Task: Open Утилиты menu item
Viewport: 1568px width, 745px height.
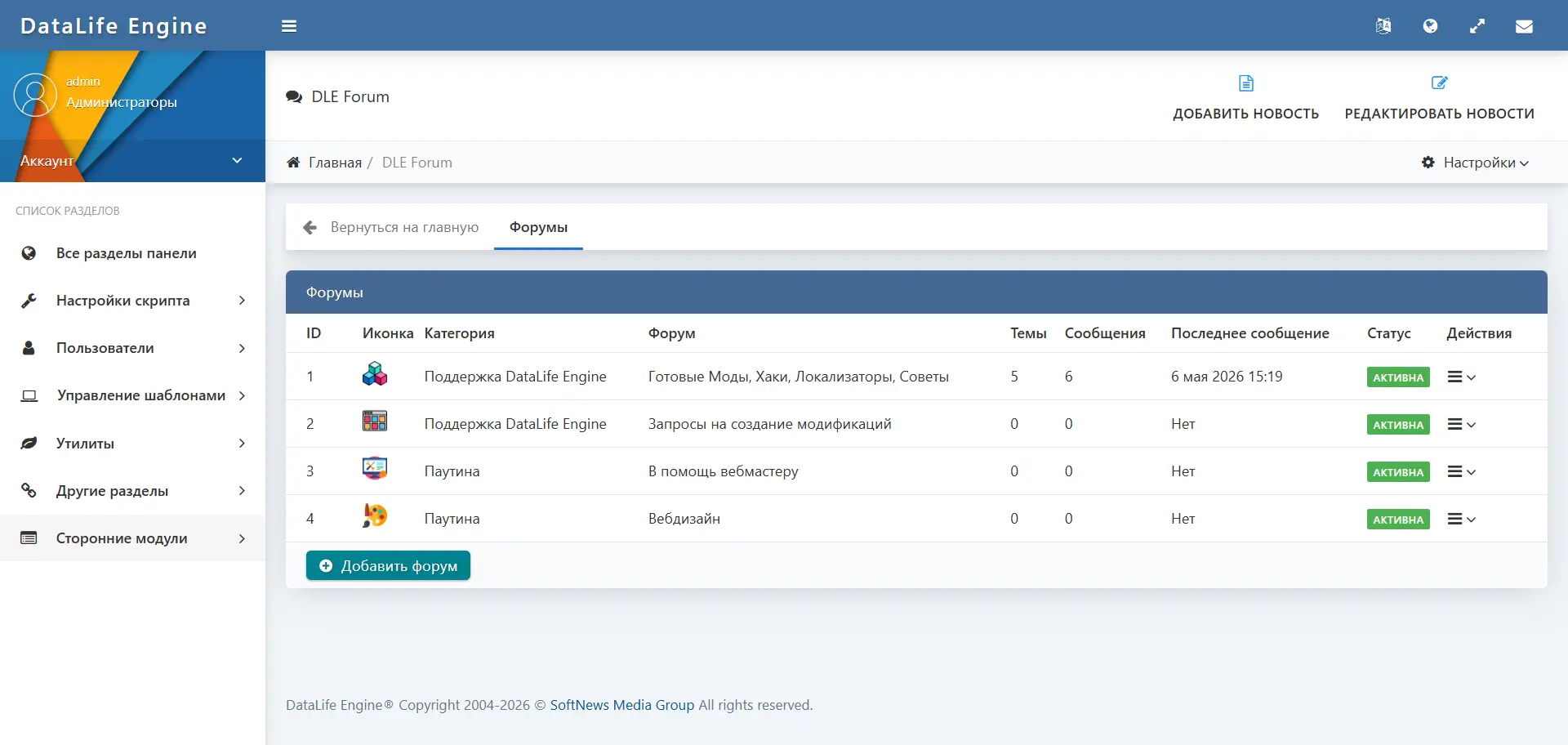Action: (x=132, y=443)
